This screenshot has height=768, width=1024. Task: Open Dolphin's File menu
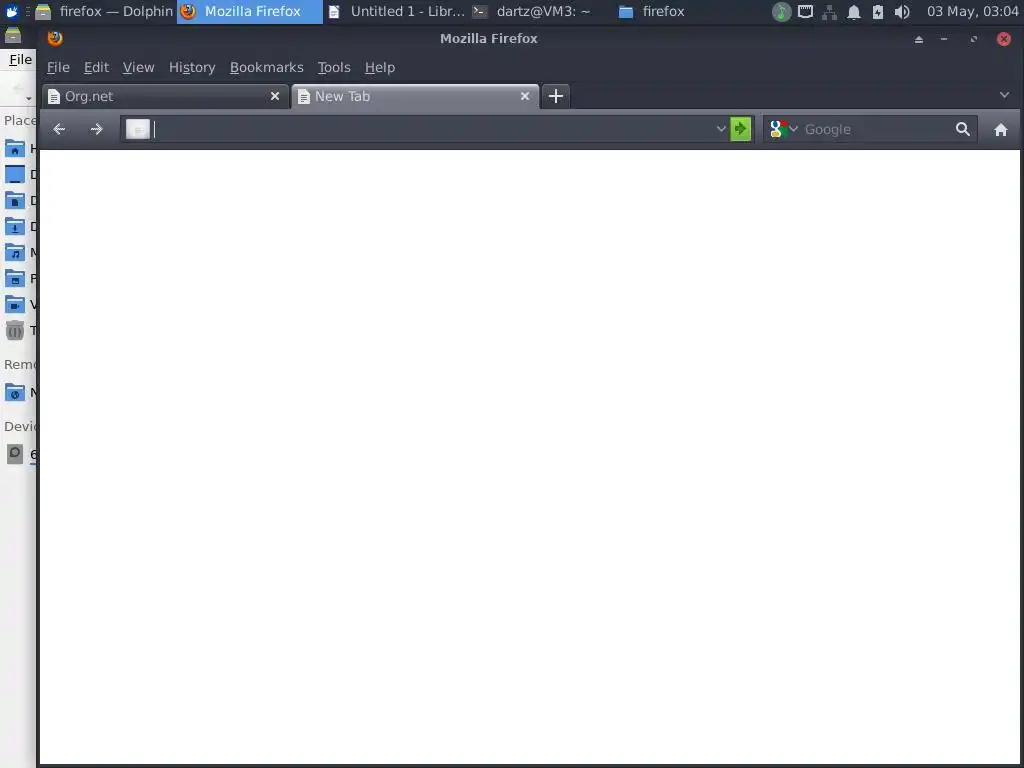click(x=20, y=59)
